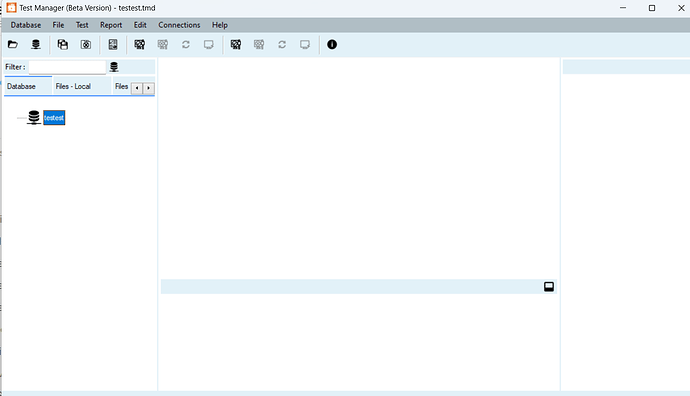
Task: Click the open folder toolbar icon
Action: (13, 44)
